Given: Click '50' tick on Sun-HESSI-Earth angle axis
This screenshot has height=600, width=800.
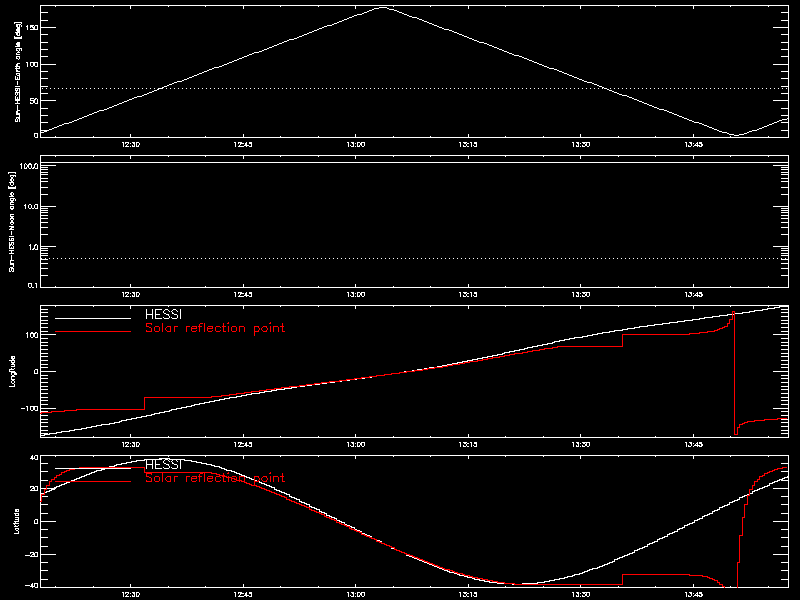Looking at the screenshot, I should (34, 101).
